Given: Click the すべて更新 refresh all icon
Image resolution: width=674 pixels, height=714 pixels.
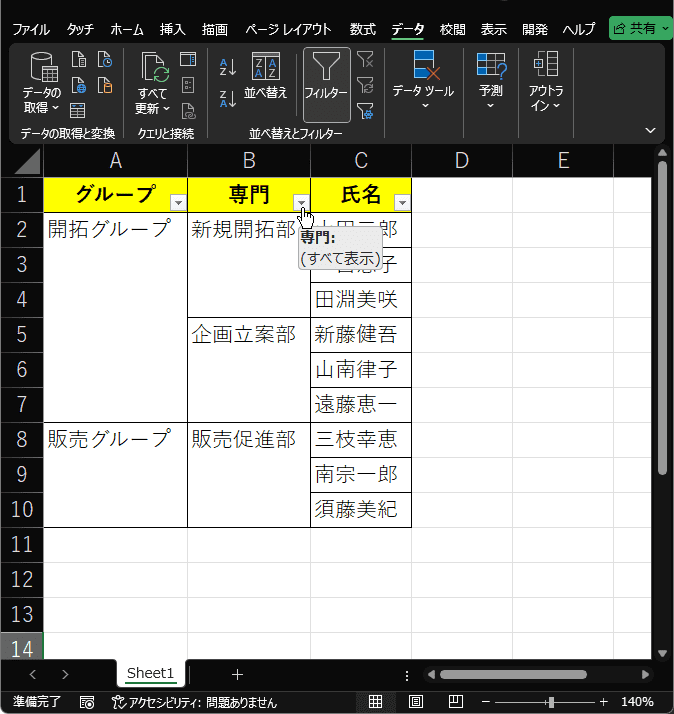Looking at the screenshot, I should 153,82.
